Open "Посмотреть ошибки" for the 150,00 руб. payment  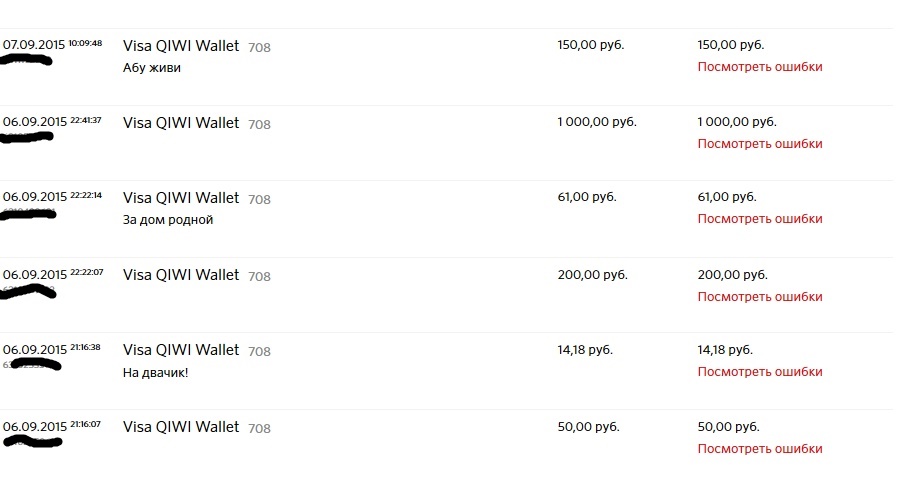coord(760,67)
